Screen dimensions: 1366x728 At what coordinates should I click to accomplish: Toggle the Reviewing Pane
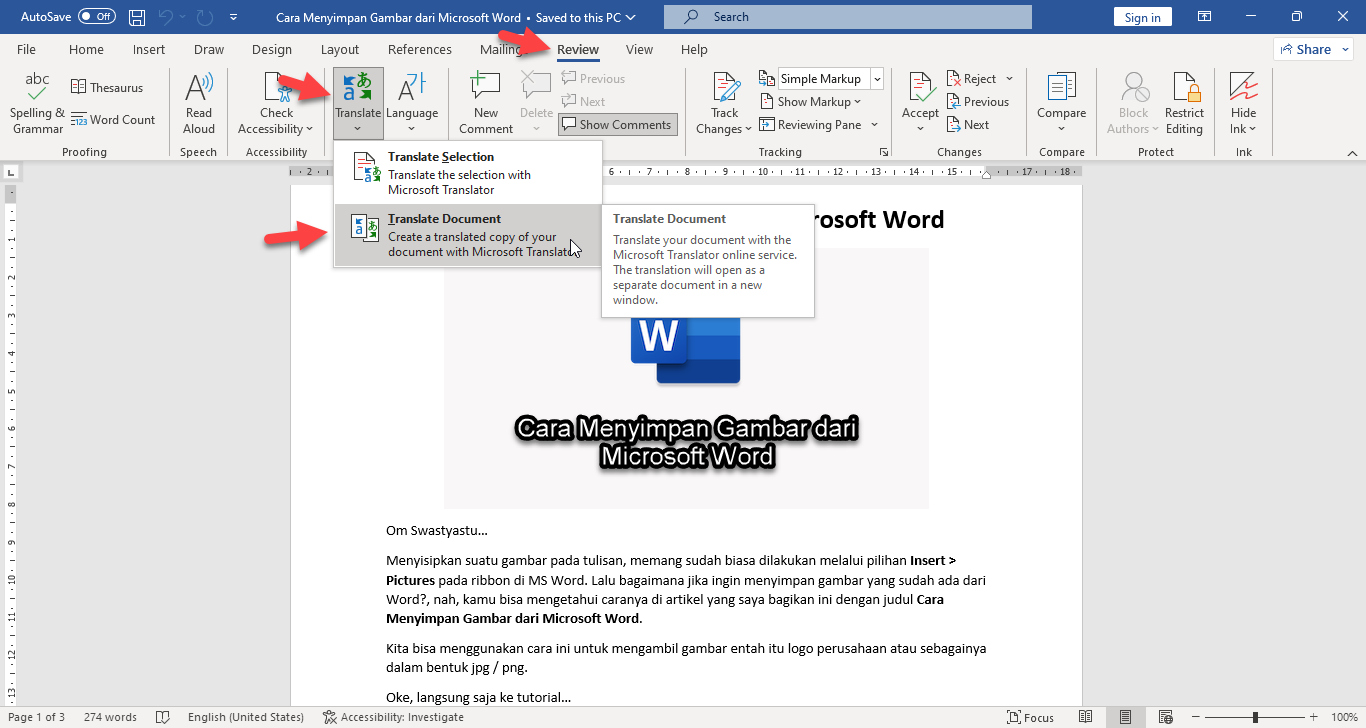click(810, 124)
